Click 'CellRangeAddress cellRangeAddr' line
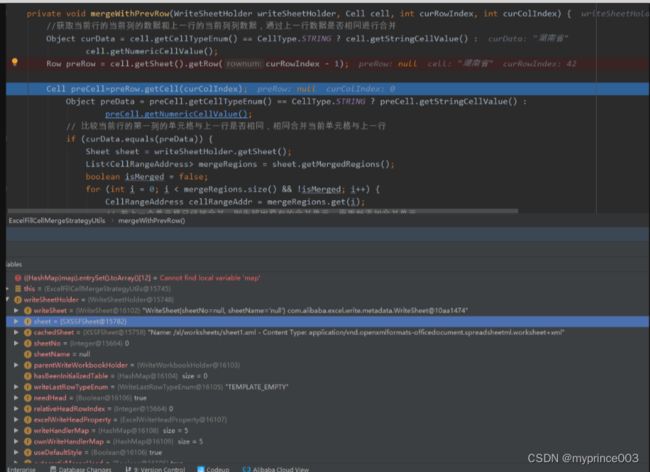 (235, 202)
